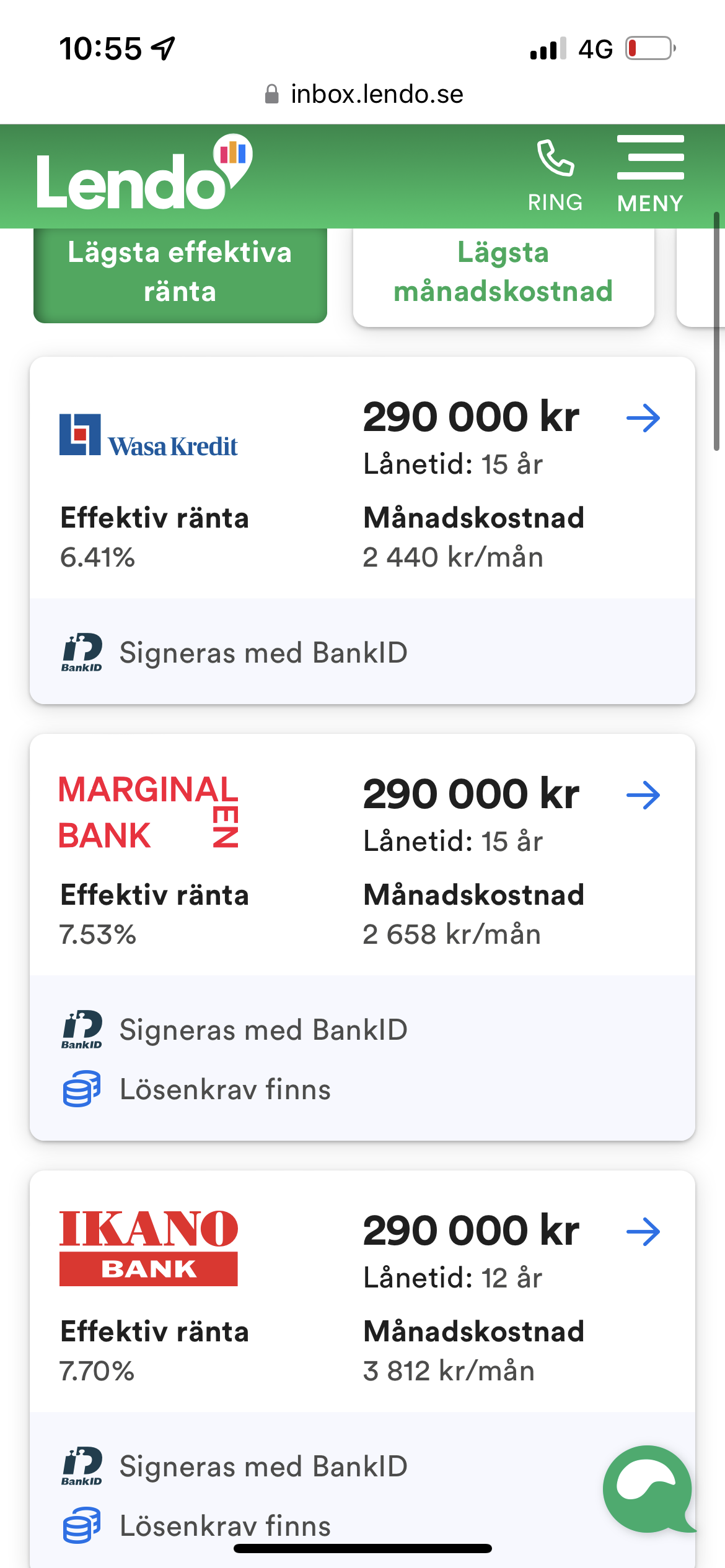The height and width of the screenshot is (1568, 725).
Task: Expand Wasa Kredit offer with blue arrow
Action: (x=643, y=418)
